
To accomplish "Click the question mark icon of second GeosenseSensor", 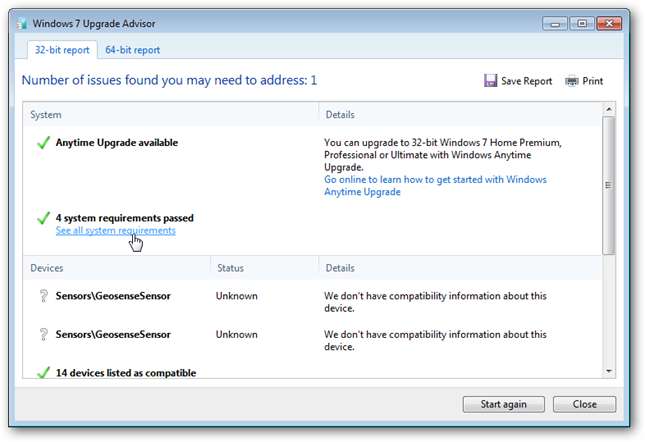I will click(x=43, y=334).
